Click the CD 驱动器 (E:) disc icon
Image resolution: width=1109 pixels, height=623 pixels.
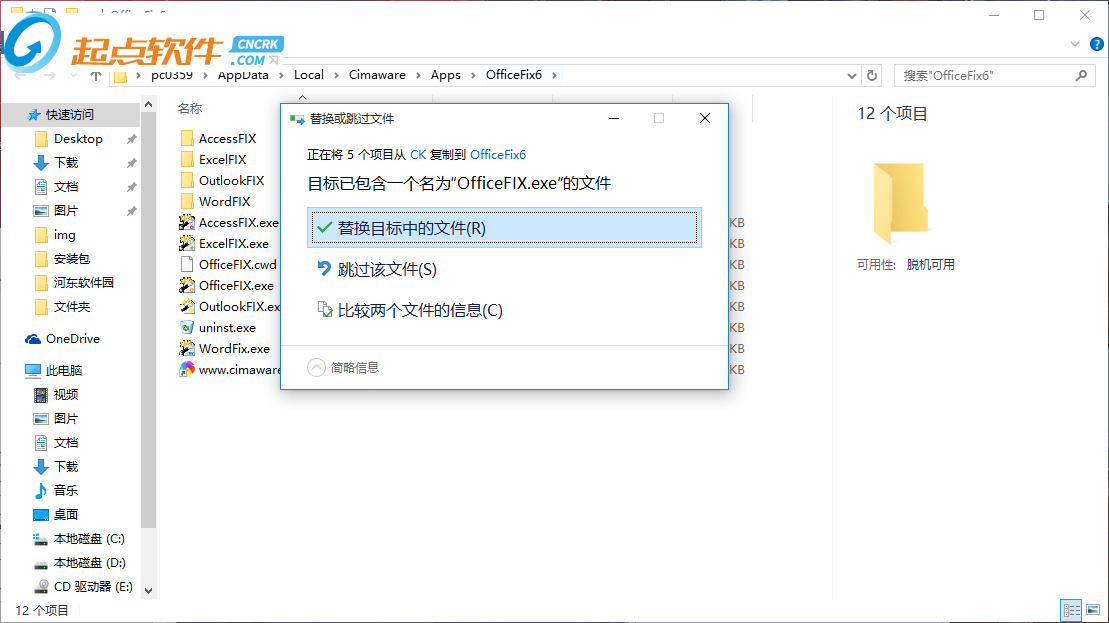coord(41,587)
